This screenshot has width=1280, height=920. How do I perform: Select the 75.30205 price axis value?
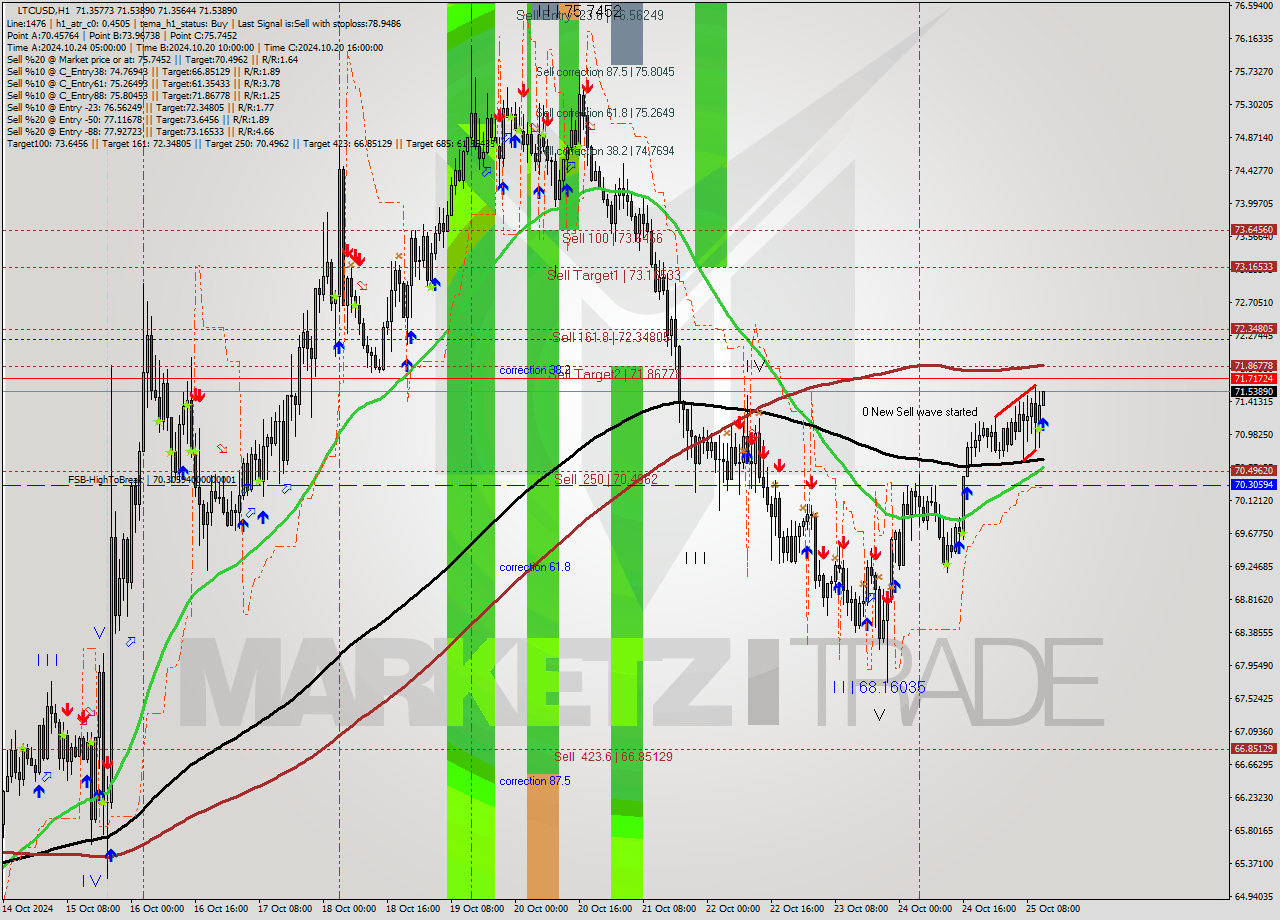pos(1254,104)
